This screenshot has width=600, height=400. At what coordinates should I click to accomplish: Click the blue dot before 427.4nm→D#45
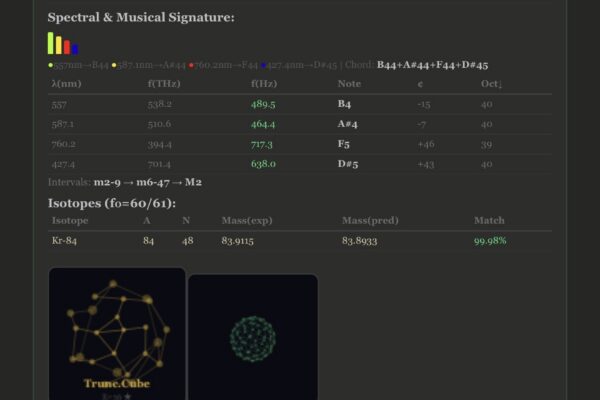click(263, 65)
